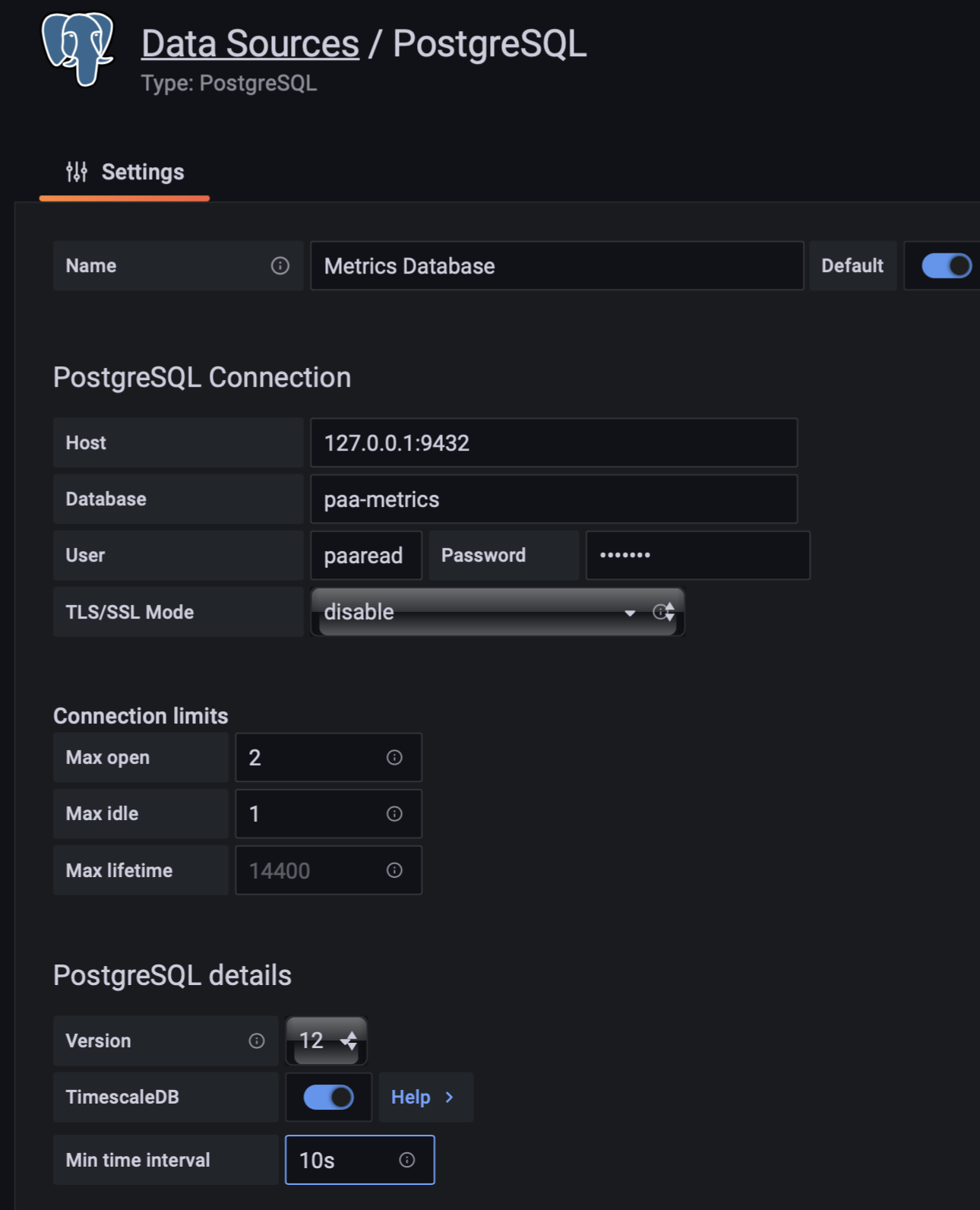Click the Database name input field
Image resolution: width=980 pixels, height=1210 pixels.
[554, 499]
